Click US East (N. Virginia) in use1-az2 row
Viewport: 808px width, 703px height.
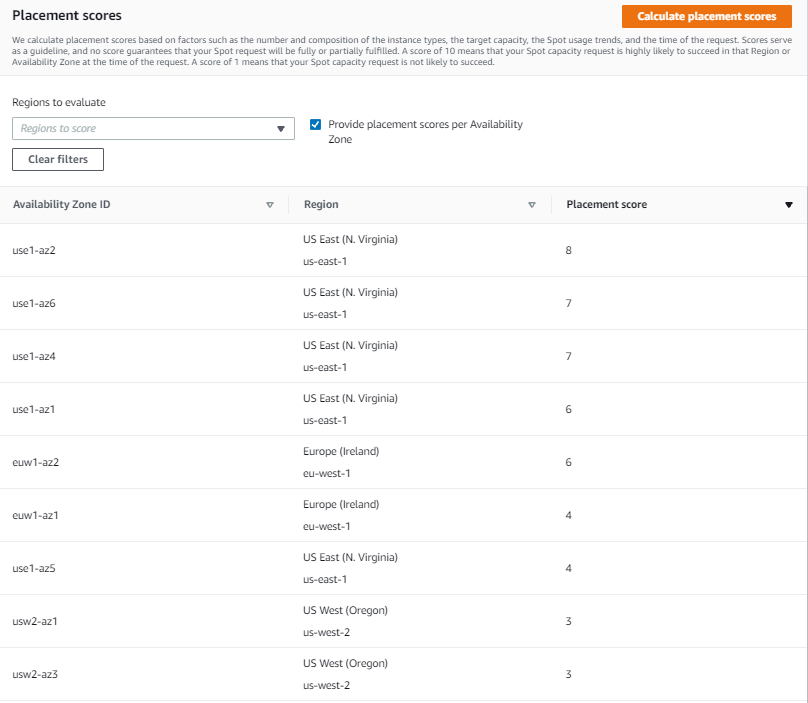pos(350,240)
